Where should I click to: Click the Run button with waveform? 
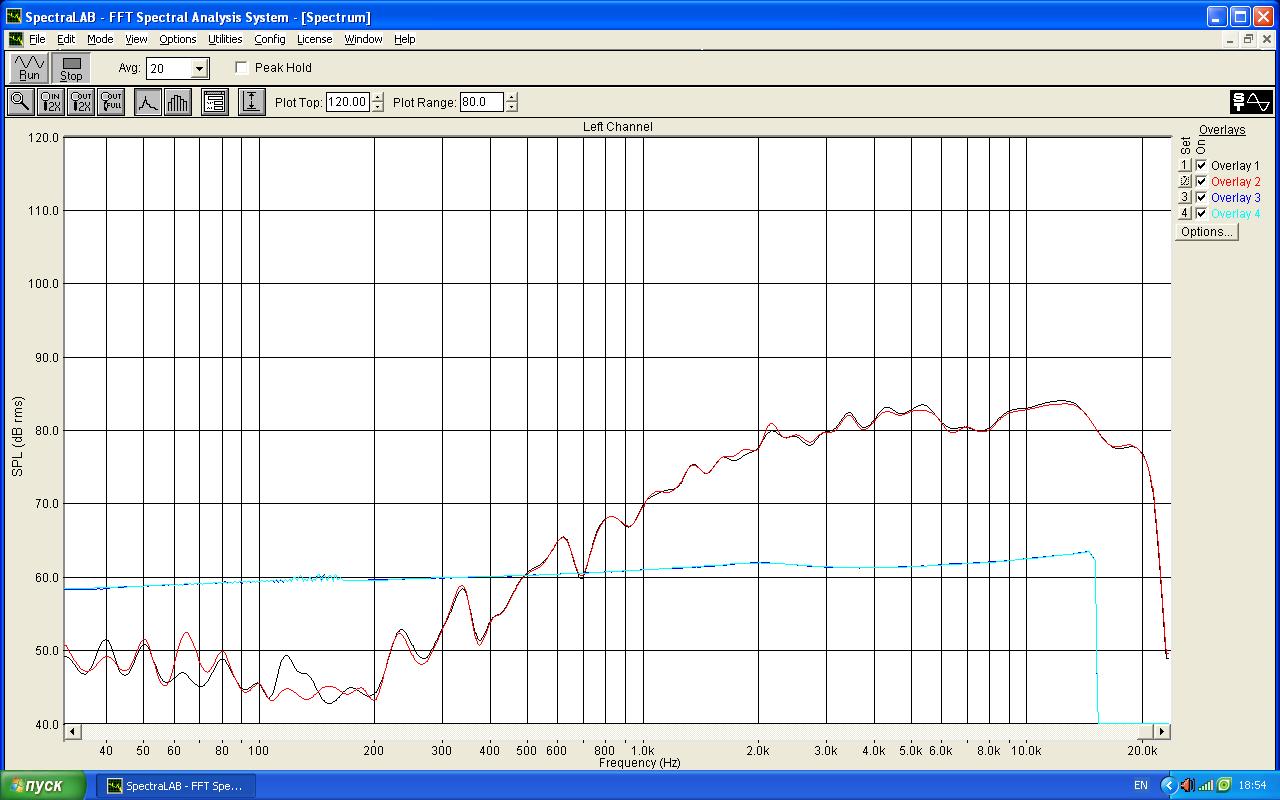[29, 68]
